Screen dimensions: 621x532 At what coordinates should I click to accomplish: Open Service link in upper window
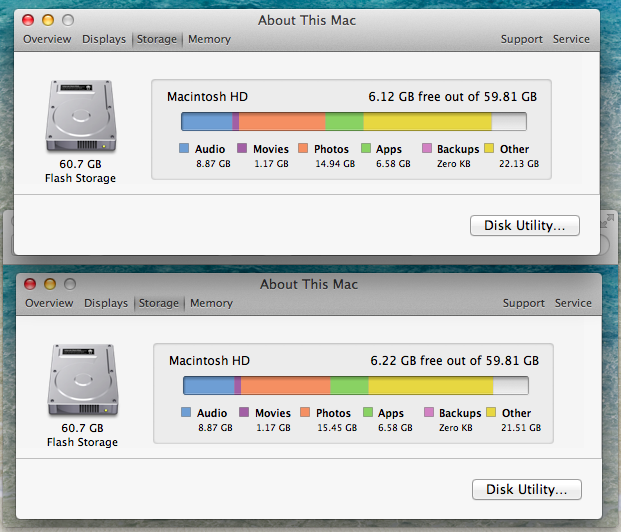pyautogui.click(x=571, y=39)
